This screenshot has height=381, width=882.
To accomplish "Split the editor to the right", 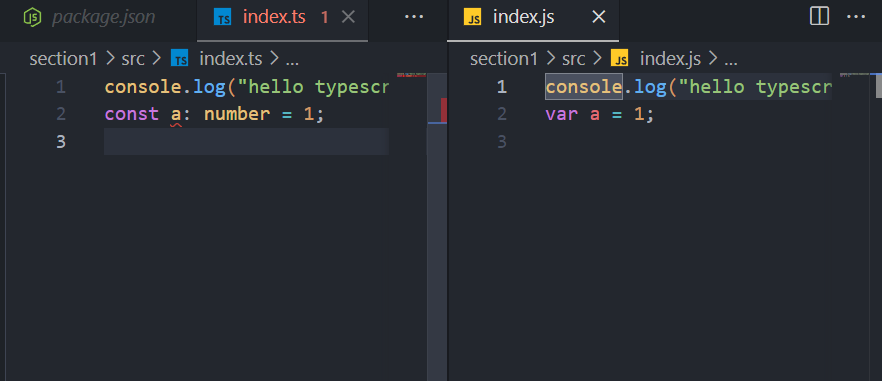I will (x=819, y=17).
